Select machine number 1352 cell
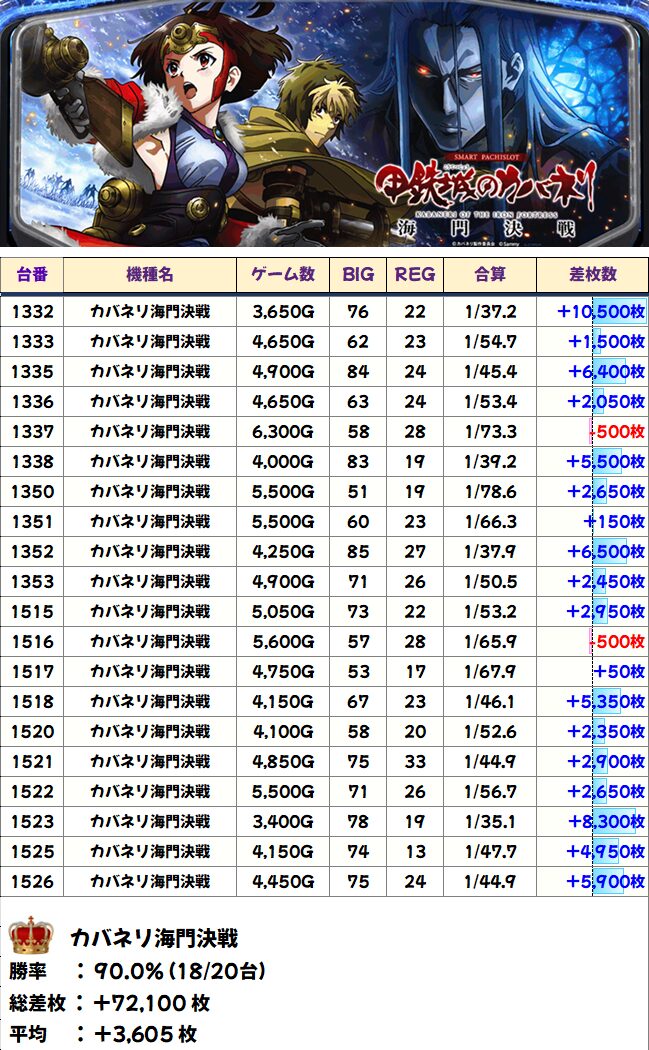The width and height of the screenshot is (649, 1050). point(32,552)
